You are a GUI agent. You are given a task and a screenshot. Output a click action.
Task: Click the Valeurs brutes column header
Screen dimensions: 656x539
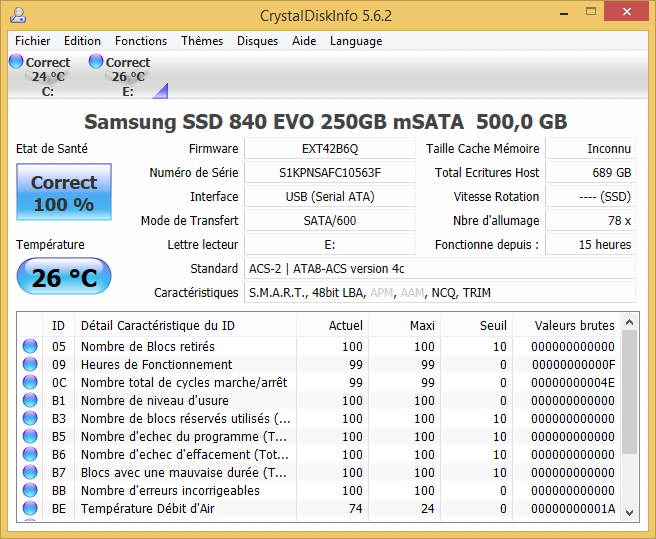pyautogui.click(x=574, y=326)
